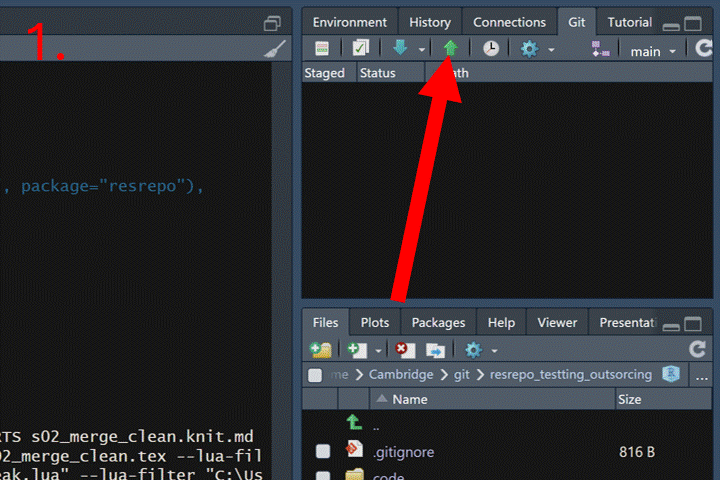This screenshot has height=480, width=720.
Task: Click the R project cube icon in path
Action: [671, 374]
